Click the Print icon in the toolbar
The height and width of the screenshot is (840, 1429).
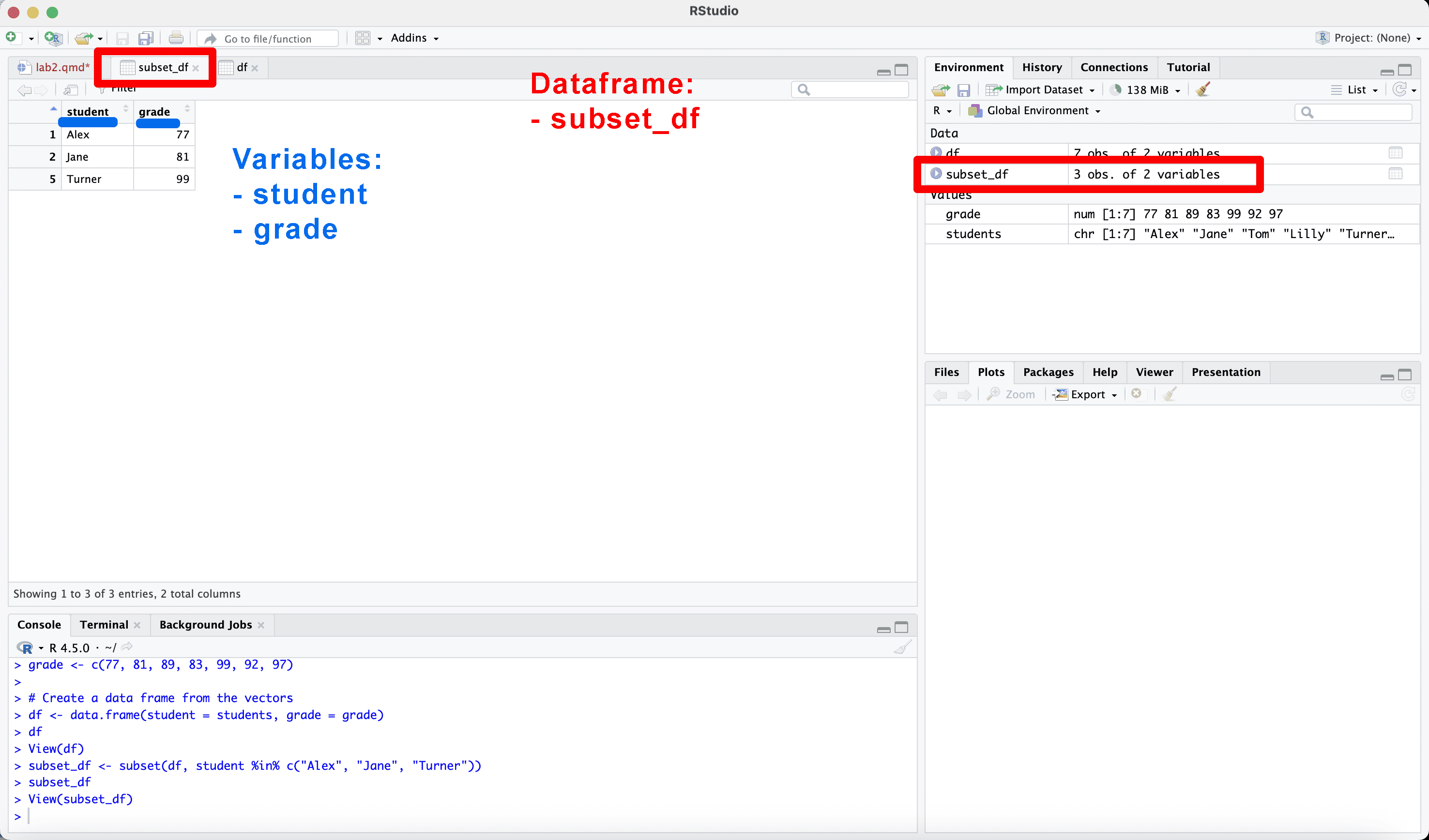(x=176, y=38)
